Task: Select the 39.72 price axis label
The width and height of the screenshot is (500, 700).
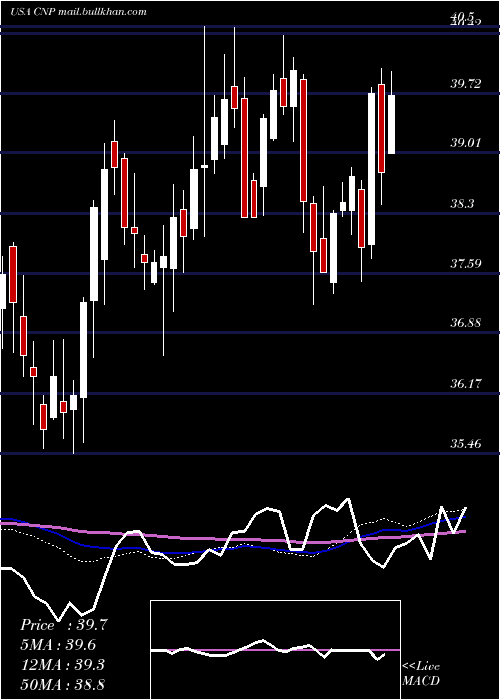Action: click(x=466, y=83)
